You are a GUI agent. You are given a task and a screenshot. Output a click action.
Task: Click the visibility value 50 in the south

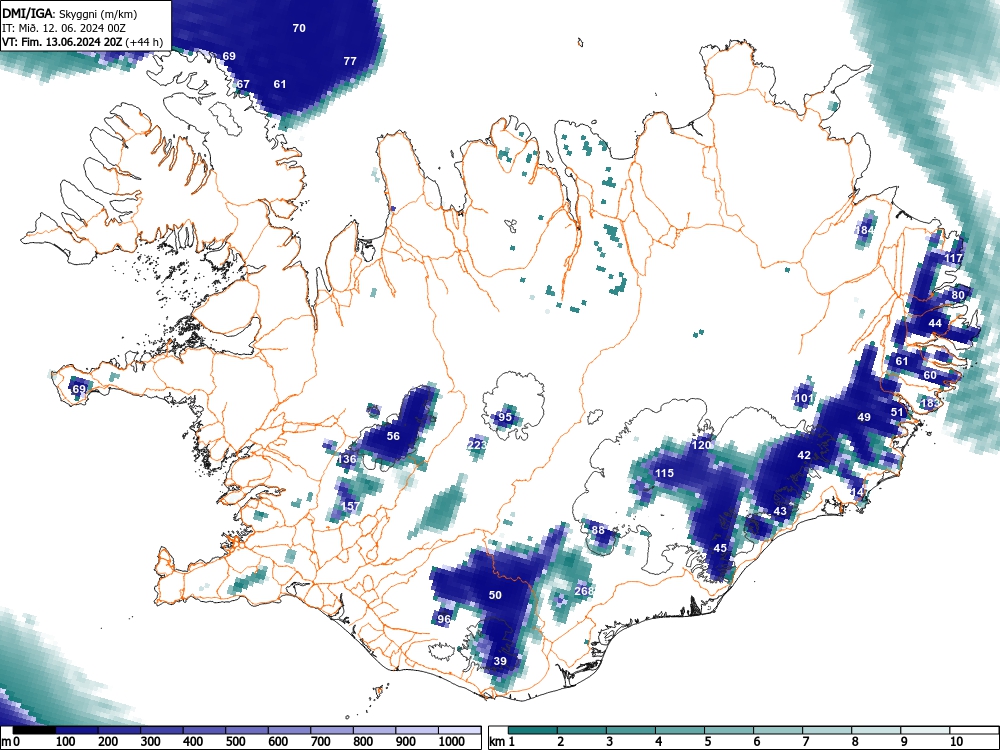(x=495, y=595)
